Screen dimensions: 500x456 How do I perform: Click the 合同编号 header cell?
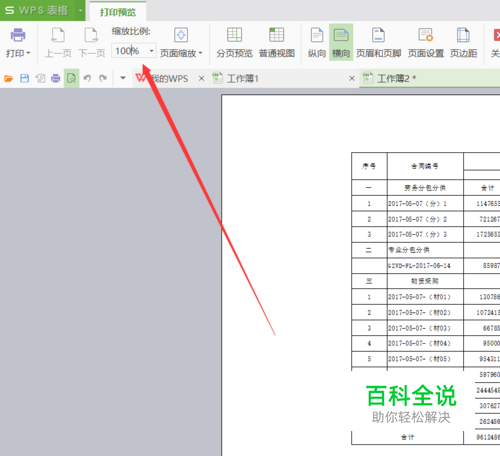(x=425, y=166)
